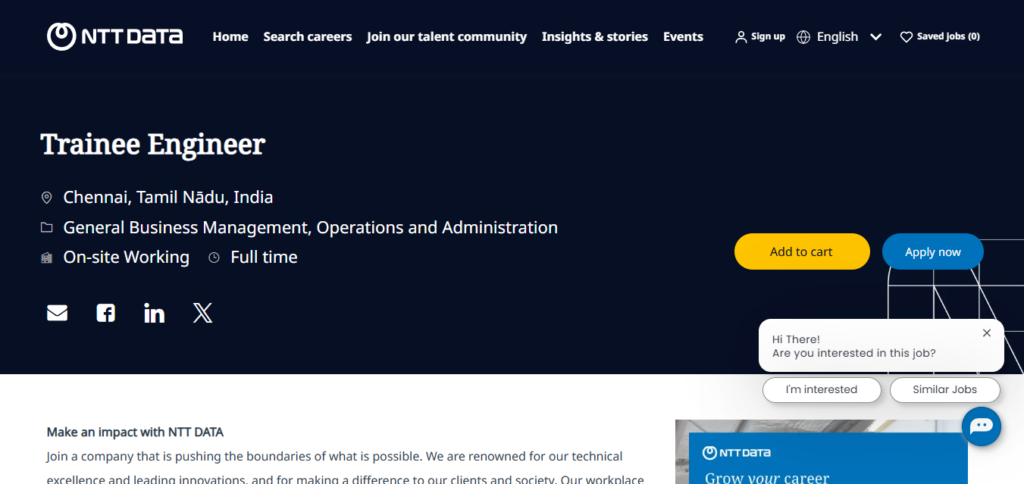Click the Add to cart button
The image size is (1024, 484).
[x=802, y=251]
